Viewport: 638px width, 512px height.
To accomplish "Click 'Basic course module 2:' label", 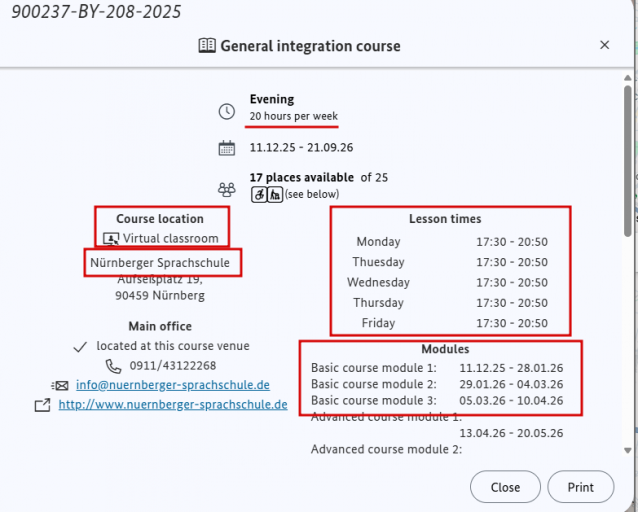I will [374, 384].
